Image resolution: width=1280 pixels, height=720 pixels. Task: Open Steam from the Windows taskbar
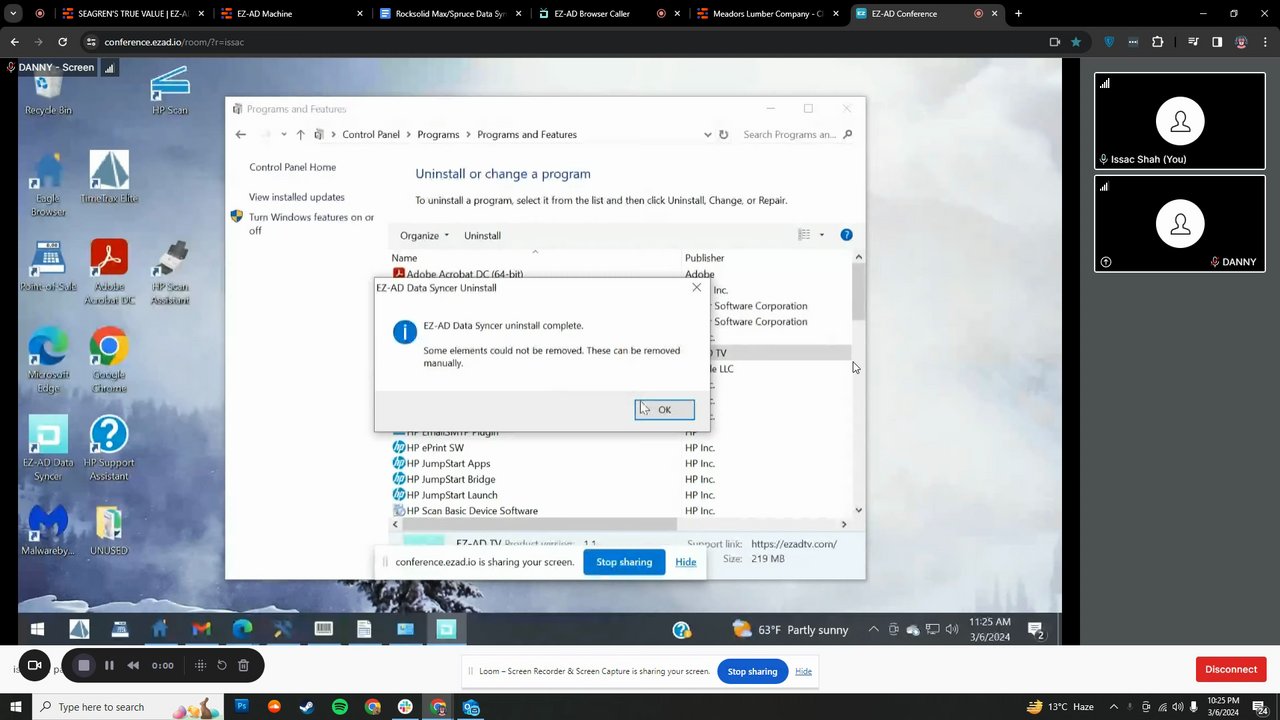(x=307, y=707)
